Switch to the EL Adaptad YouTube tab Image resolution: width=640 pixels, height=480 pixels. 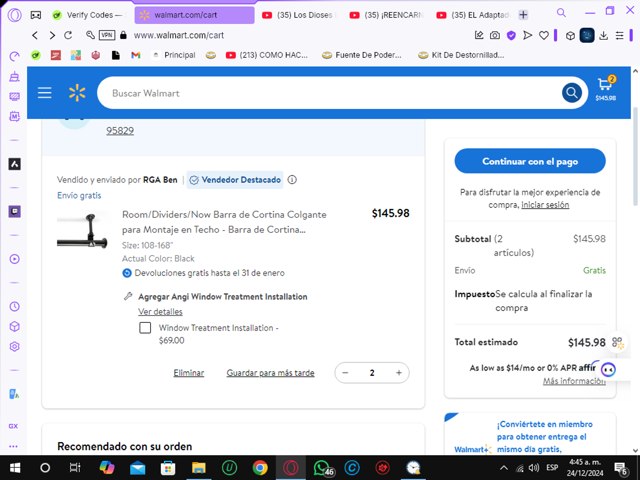click(x=473, y=15)
